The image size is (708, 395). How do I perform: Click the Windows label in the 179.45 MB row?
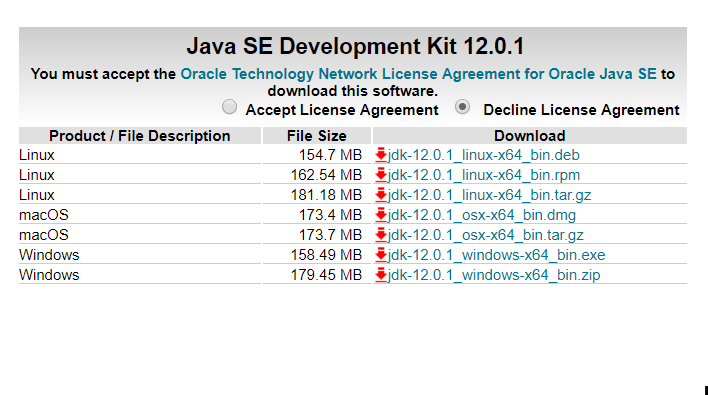(x=49, y=274)
